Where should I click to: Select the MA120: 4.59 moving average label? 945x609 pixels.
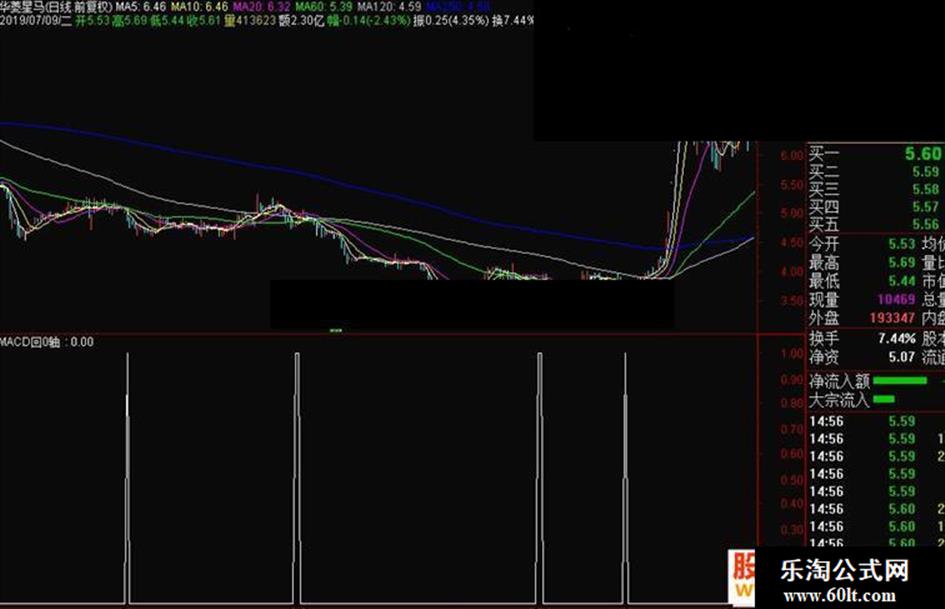click(x=389, y=7)
